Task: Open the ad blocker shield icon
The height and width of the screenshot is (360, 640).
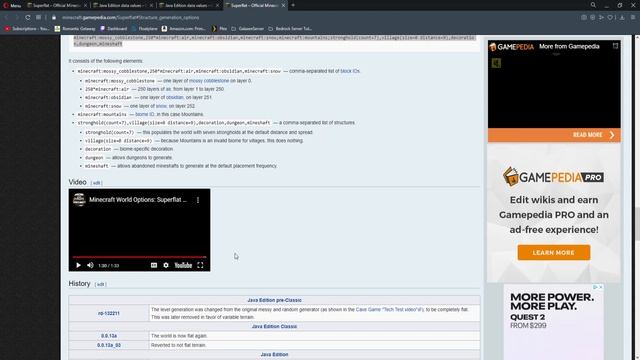Action: pos(593,18)
